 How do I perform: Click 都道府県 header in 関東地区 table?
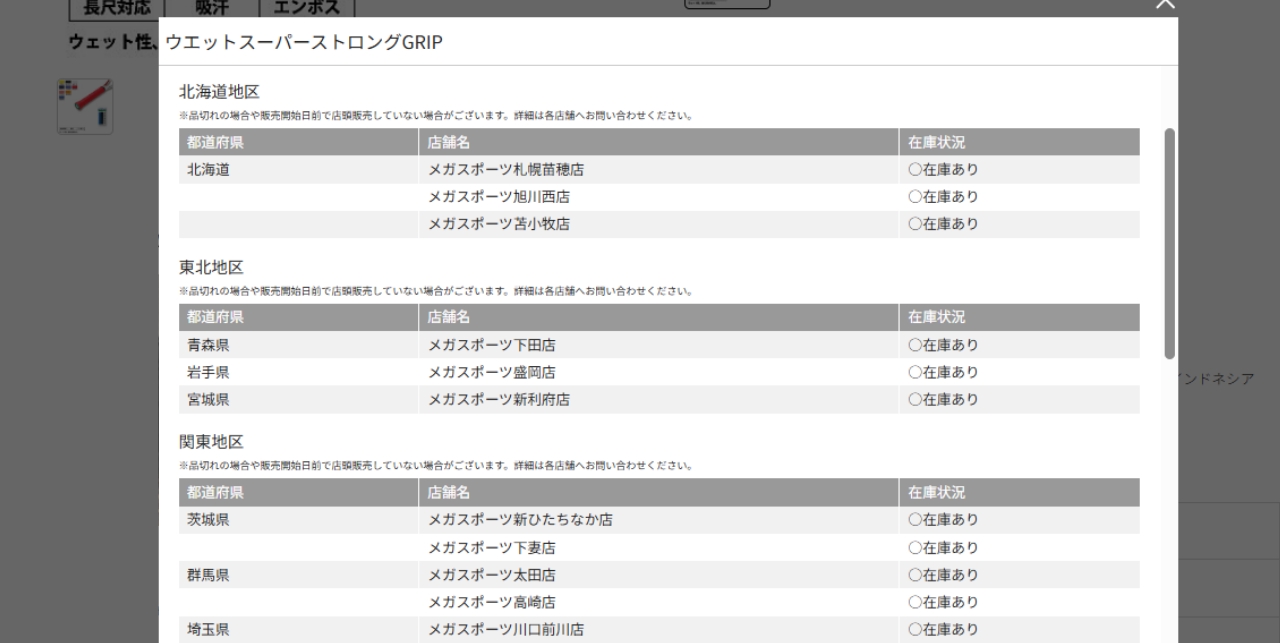click(x=215, y=492)
